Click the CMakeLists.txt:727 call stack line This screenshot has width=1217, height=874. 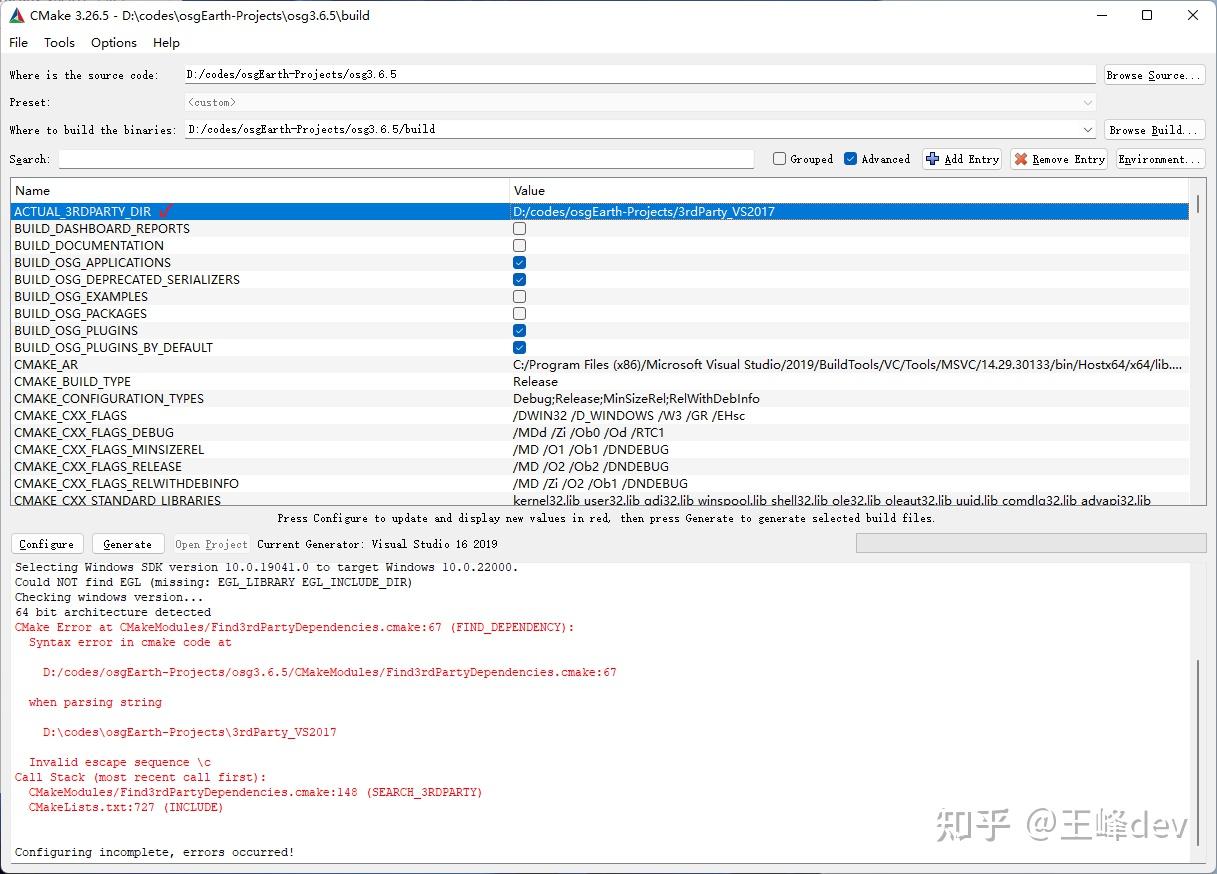pyautogui.click(x=126, y=807)
